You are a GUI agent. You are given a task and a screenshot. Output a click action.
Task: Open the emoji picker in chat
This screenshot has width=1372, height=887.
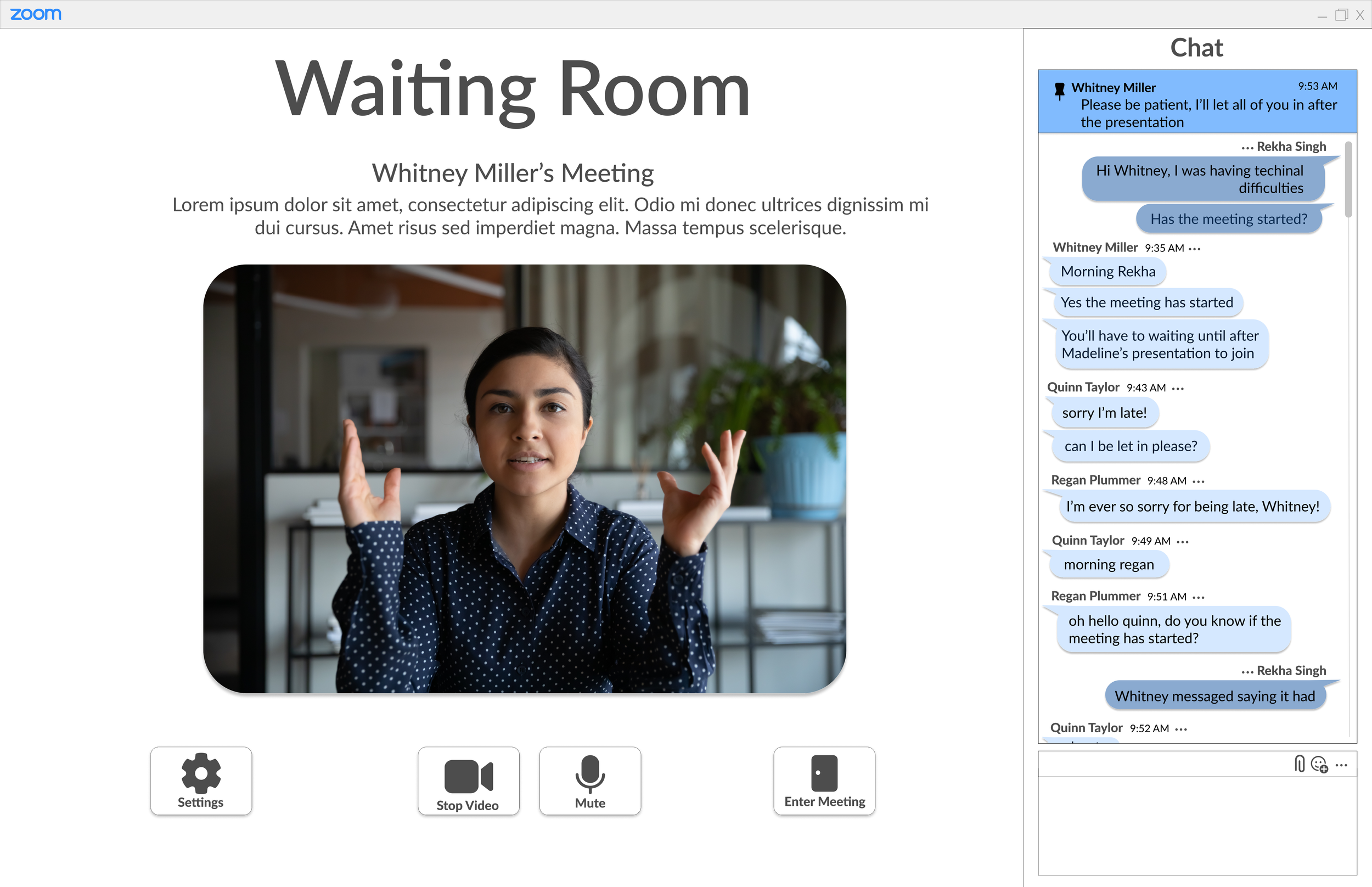pos(1319,765)
